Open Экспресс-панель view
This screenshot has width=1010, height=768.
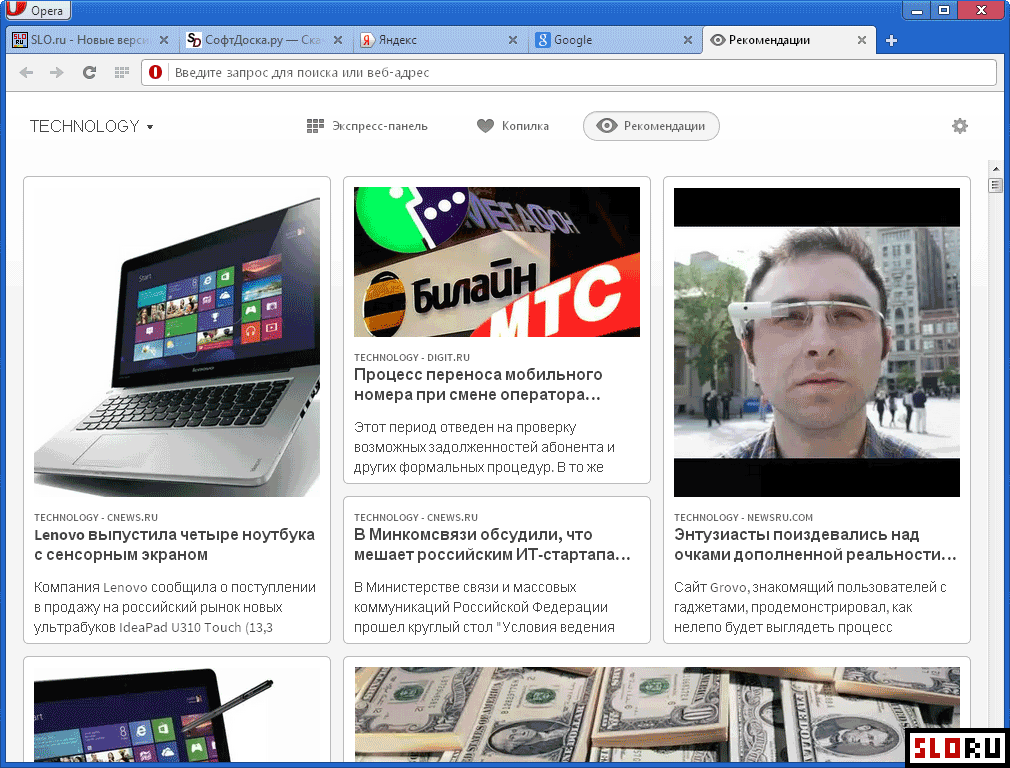[x=367, y=126]
